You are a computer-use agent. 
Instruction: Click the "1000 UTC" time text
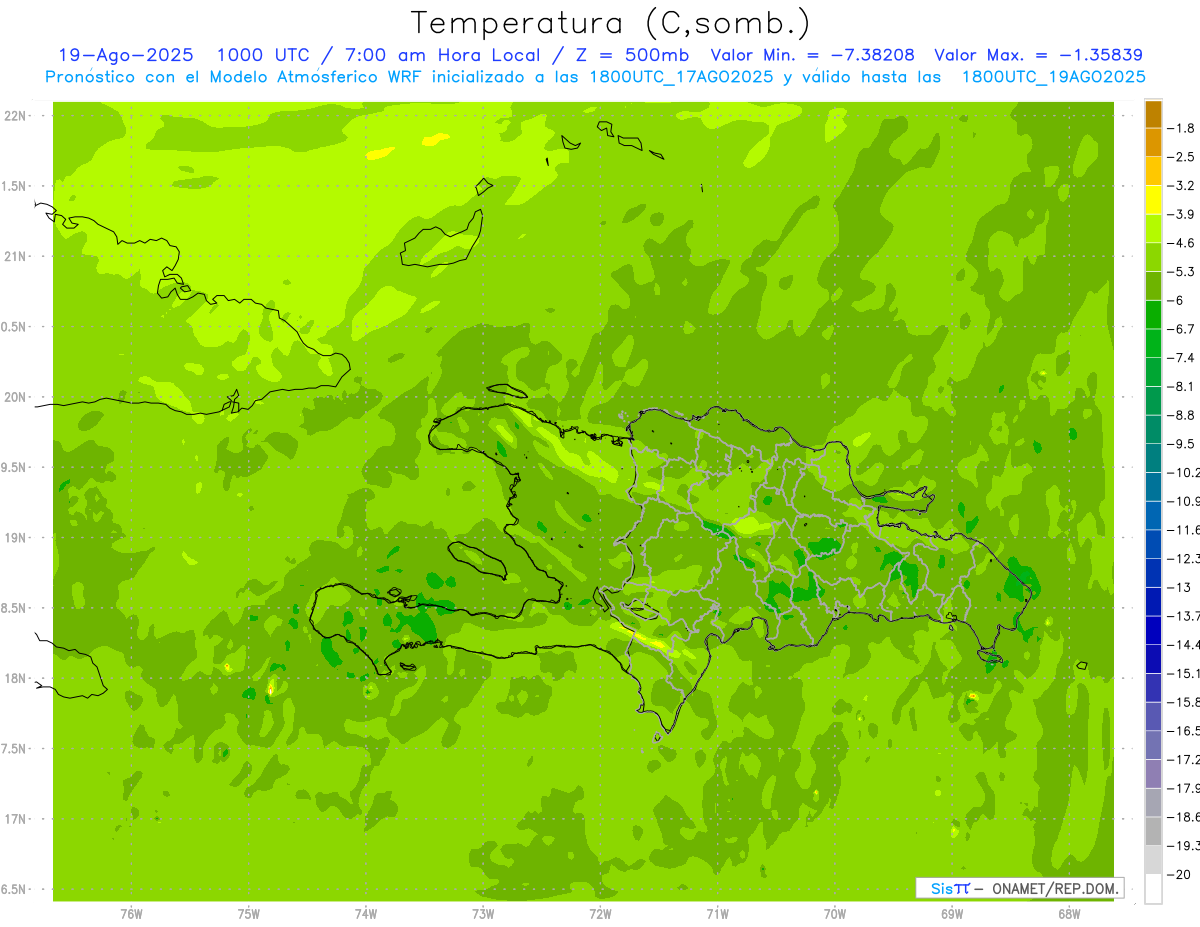tap(265, 55)
